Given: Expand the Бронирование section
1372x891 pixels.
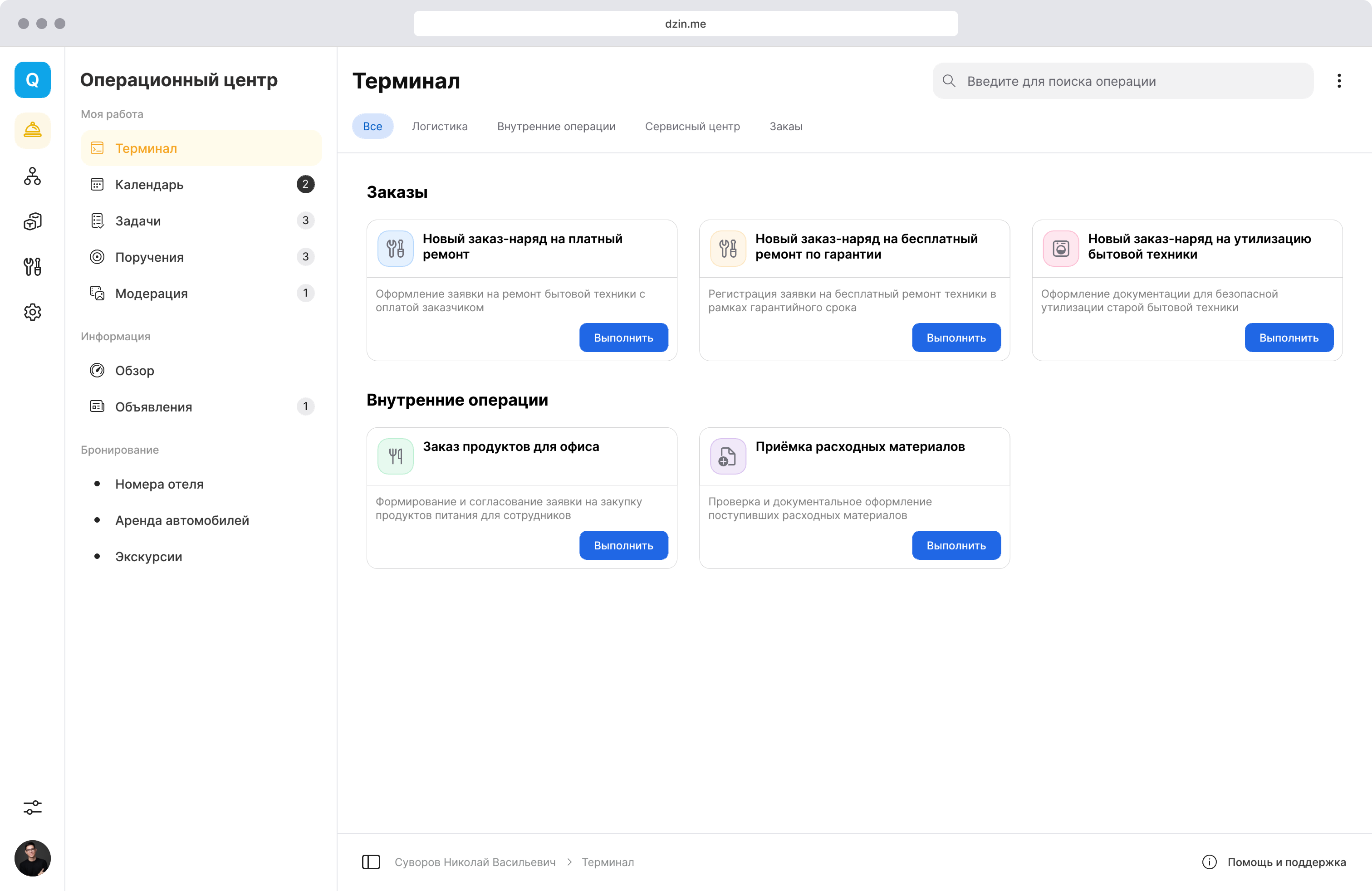Looking at the screenshot, I should [119, 450].
